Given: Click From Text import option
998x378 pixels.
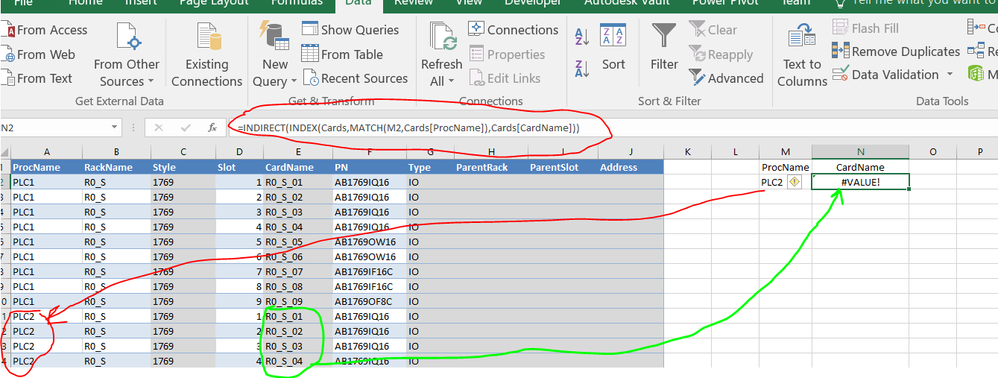Looking at the screenshot, I should tap(37, 79).
